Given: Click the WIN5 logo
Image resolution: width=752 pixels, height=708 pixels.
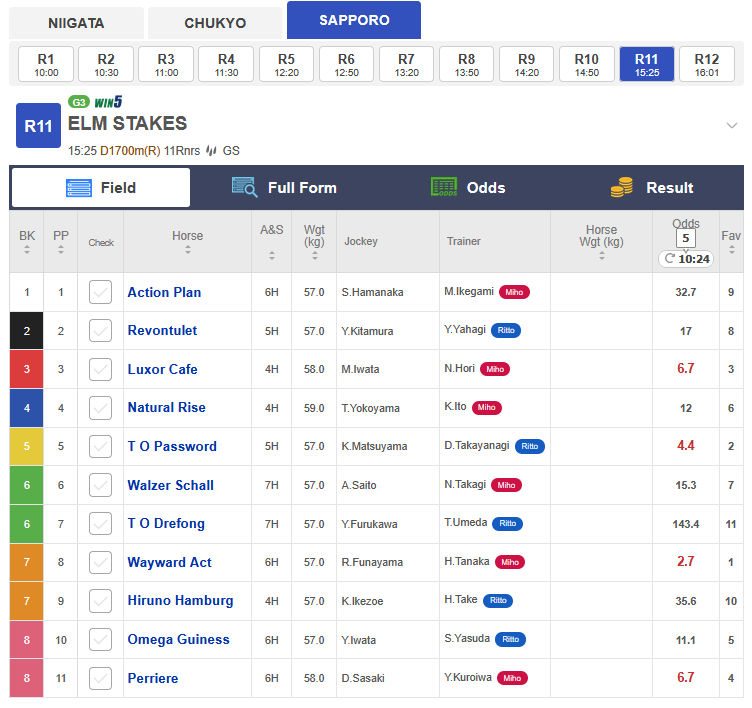Looking at the screenshot, I should point(108,102).
